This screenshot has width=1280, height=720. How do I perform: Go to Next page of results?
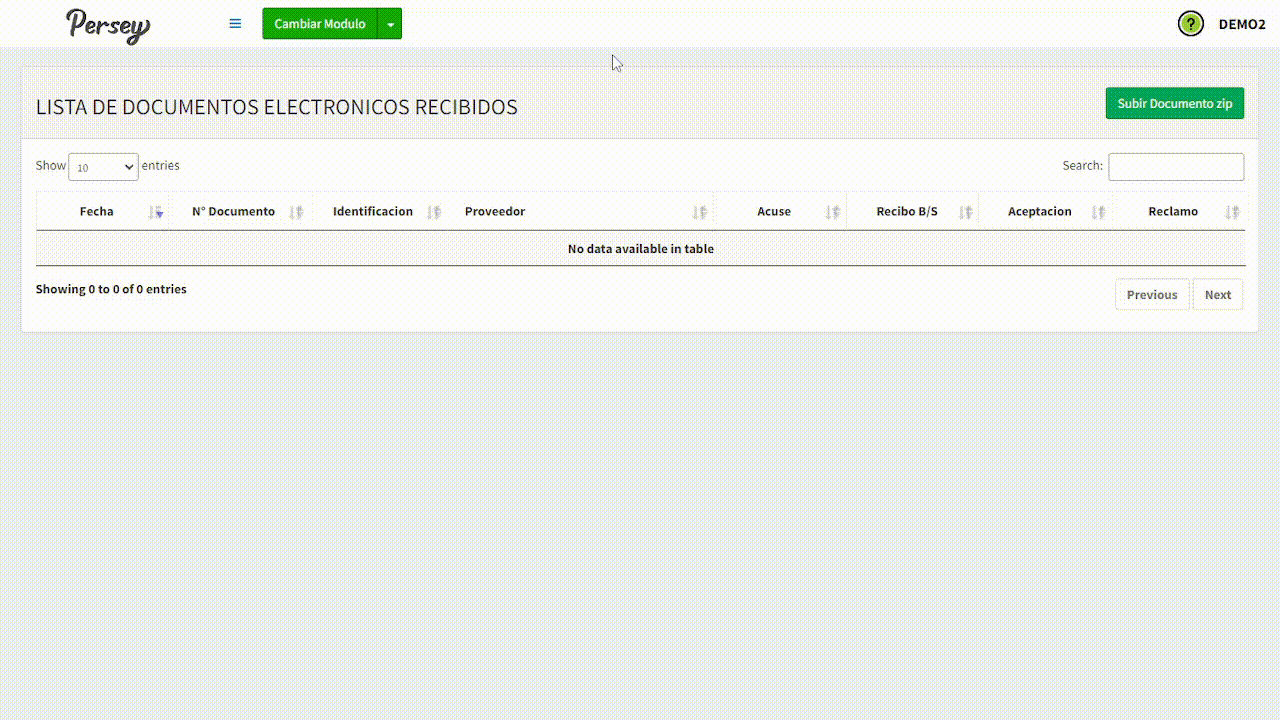(1217, 295)
